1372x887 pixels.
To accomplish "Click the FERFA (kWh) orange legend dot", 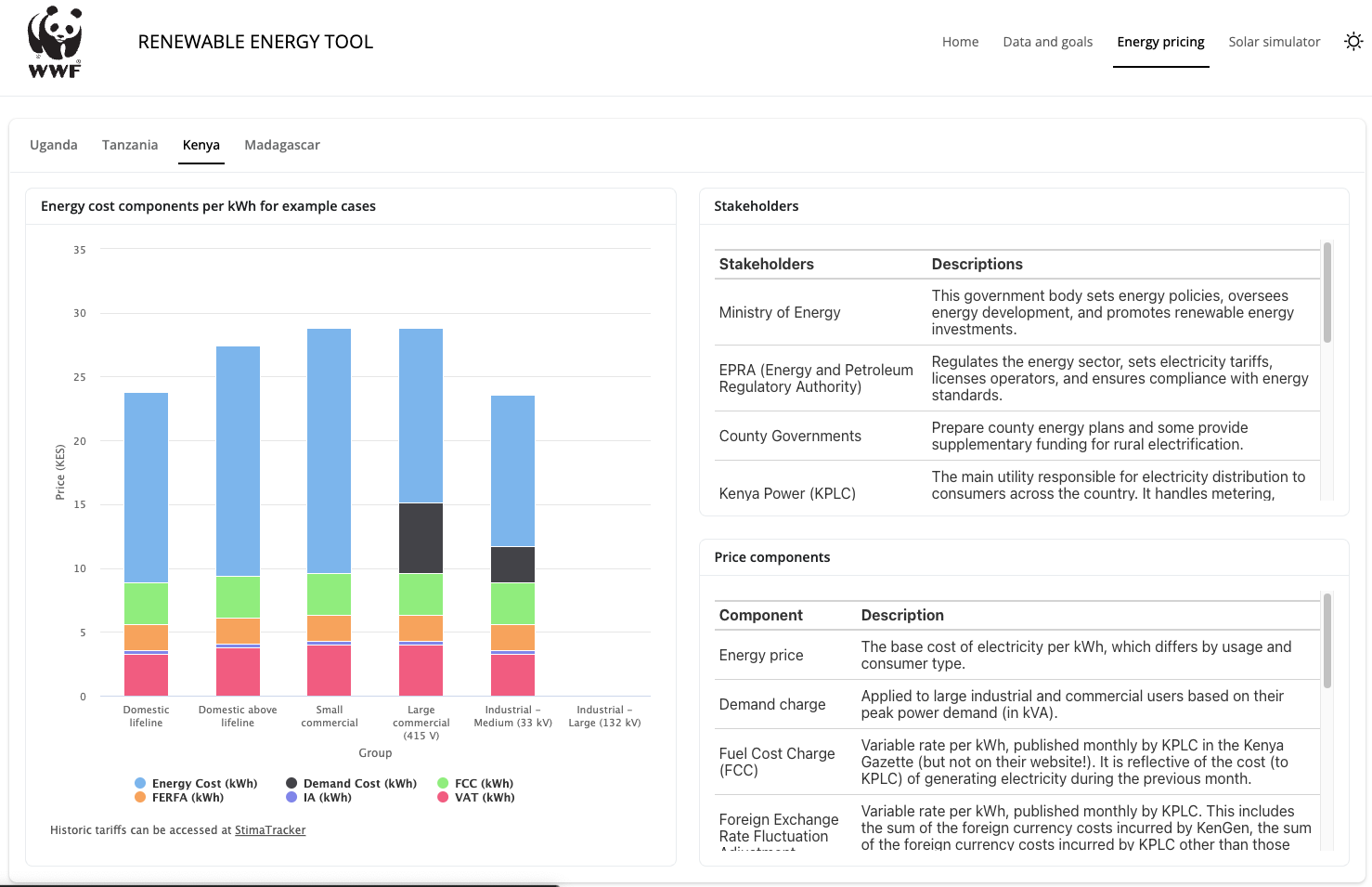I will [x=140, y=797].
